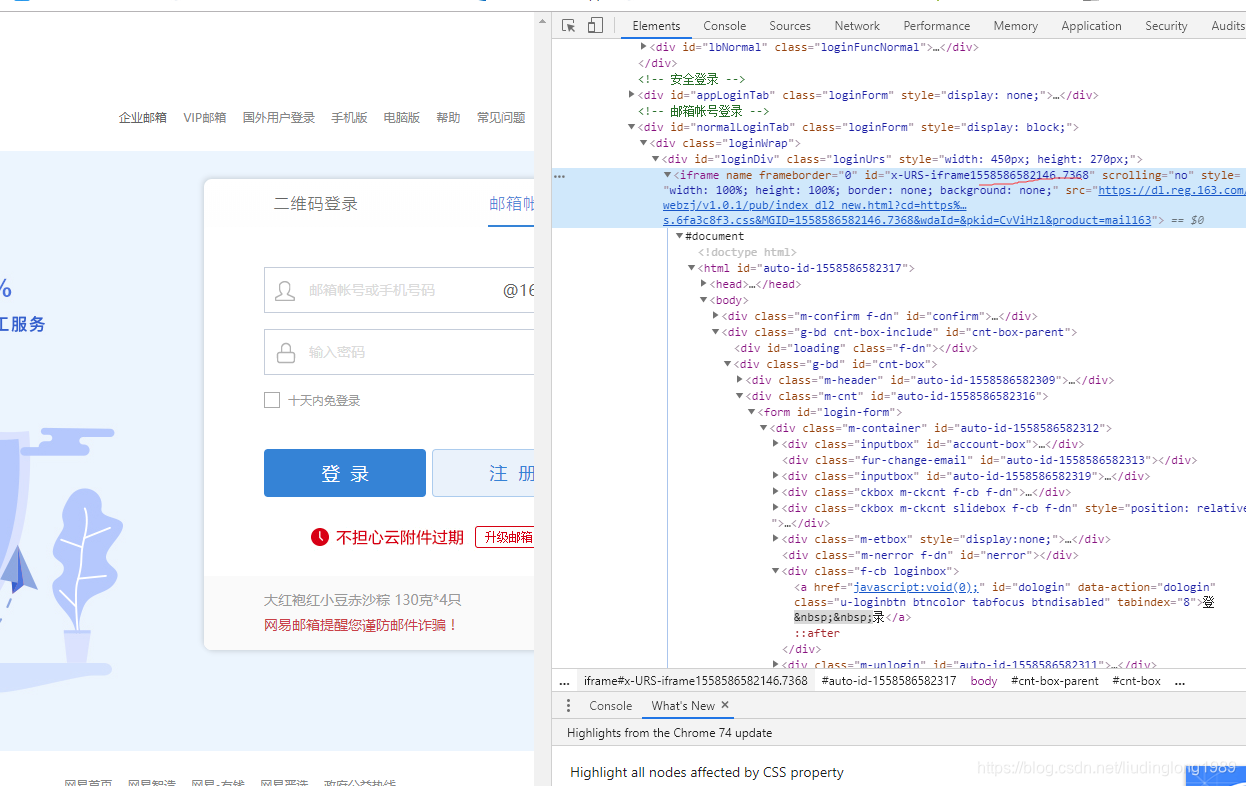Click the ellipsis beside the highlighted iframe line
Image resolution: width=1246 pixels, height=786 pixels.
pyautogui.click(x=559, y=176)
